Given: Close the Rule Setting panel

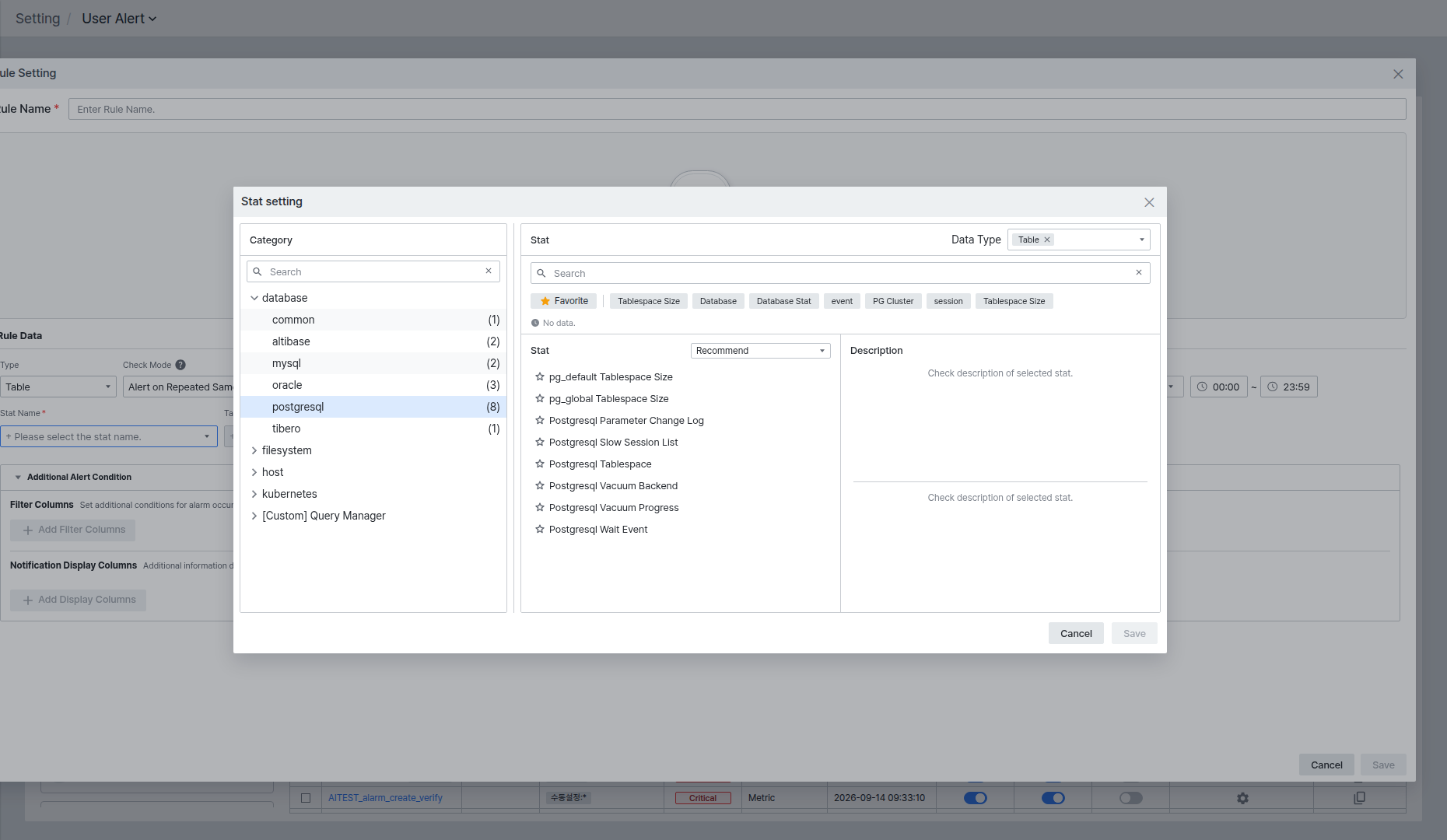Looking at the screenshot, I should click(x=1398, y=74).
